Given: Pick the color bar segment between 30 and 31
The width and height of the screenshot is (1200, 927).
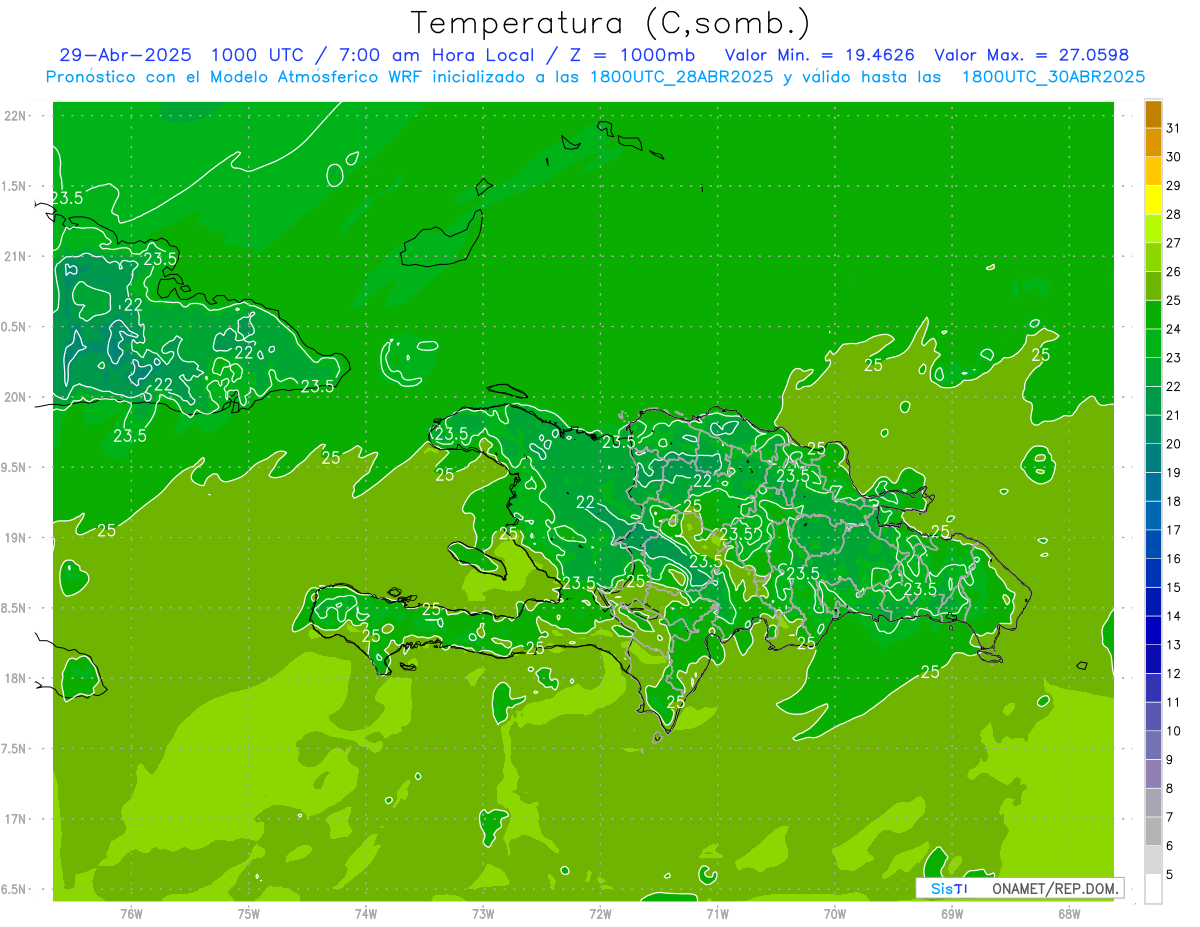Looking at the screenshot, I should (x=1153, y=142).
